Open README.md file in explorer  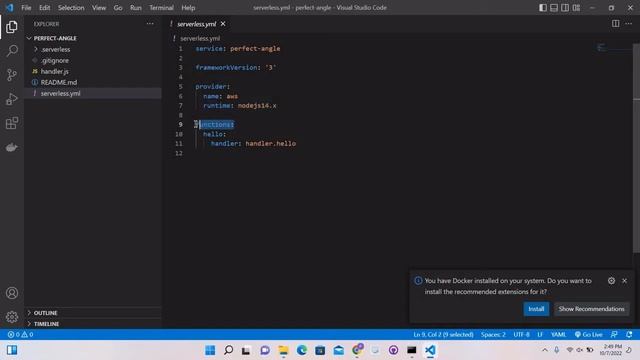coord(93,82)
